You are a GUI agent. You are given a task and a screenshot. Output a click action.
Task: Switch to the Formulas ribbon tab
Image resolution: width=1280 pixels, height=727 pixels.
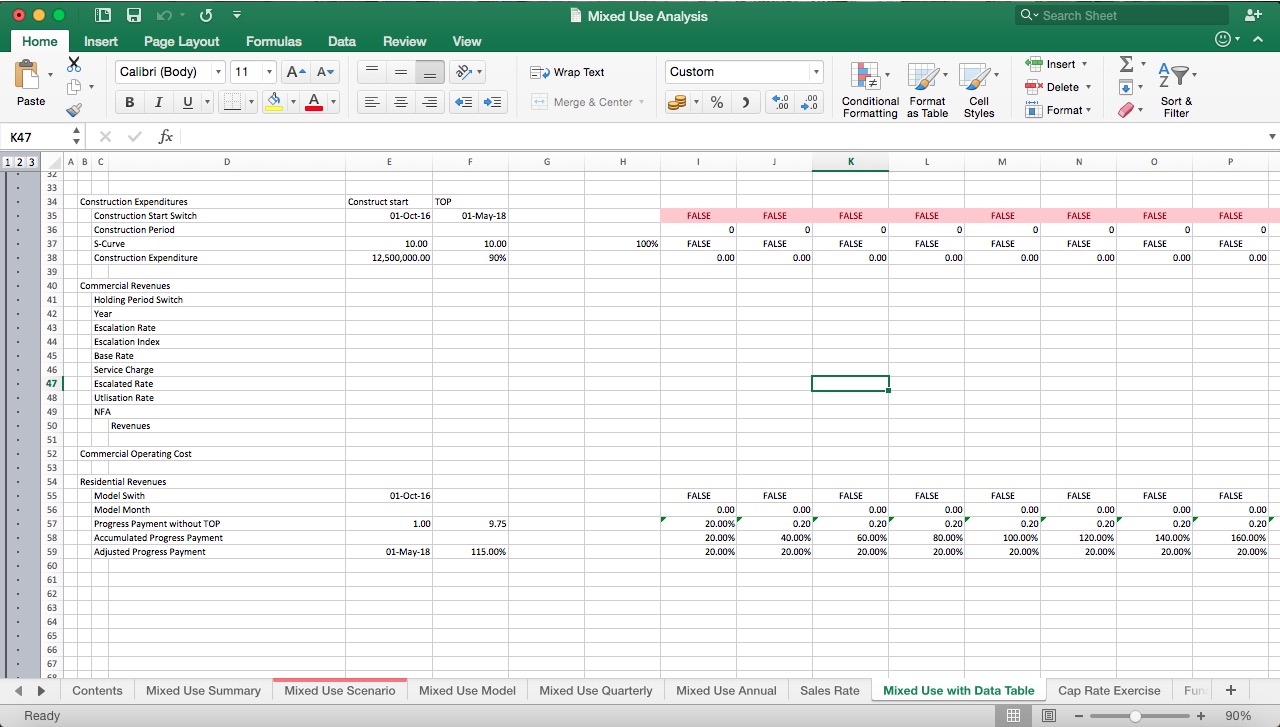(273, 41)
